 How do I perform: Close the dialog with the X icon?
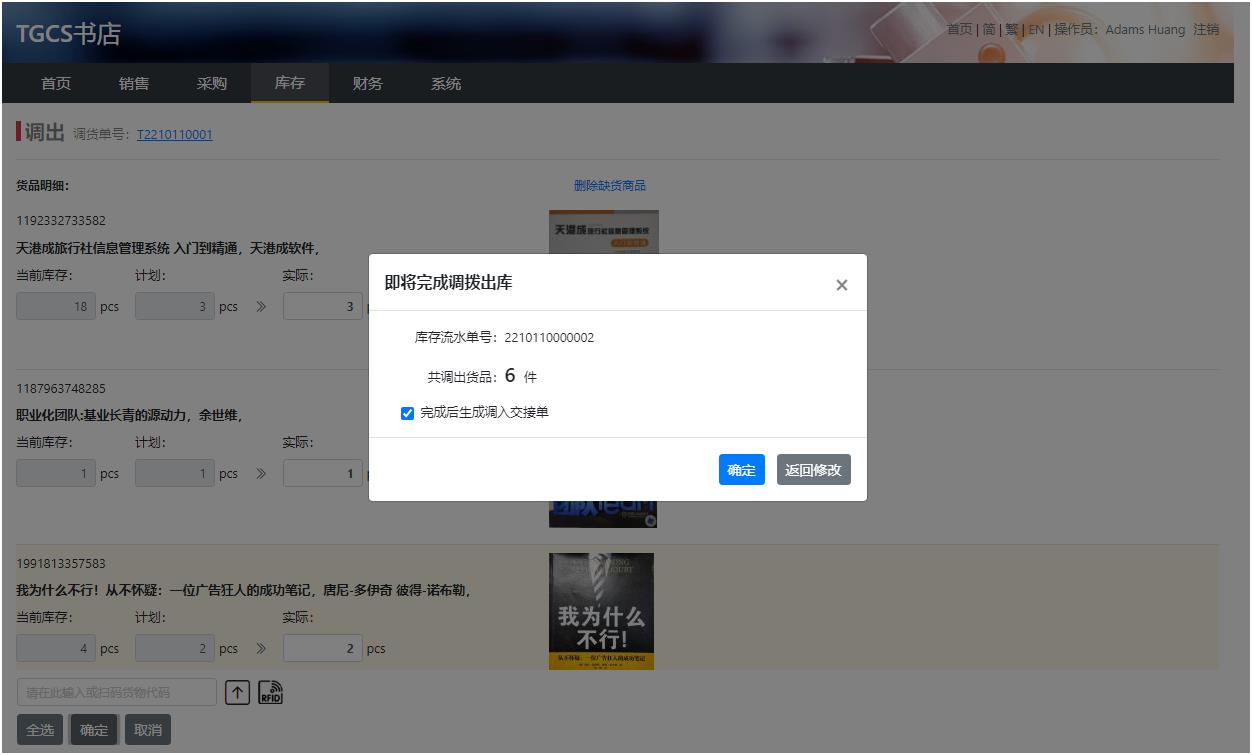[841, 285]
